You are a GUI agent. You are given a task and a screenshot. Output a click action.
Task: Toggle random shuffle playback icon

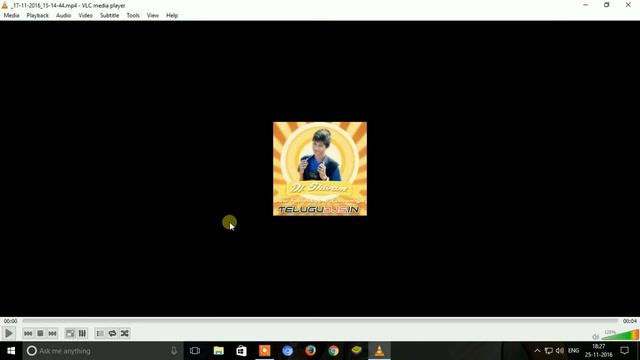tap(124, 333)
